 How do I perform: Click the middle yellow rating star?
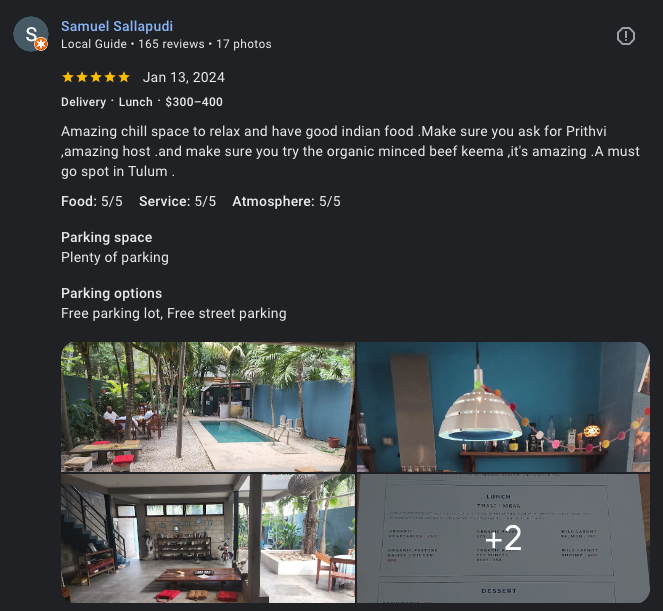96,77
